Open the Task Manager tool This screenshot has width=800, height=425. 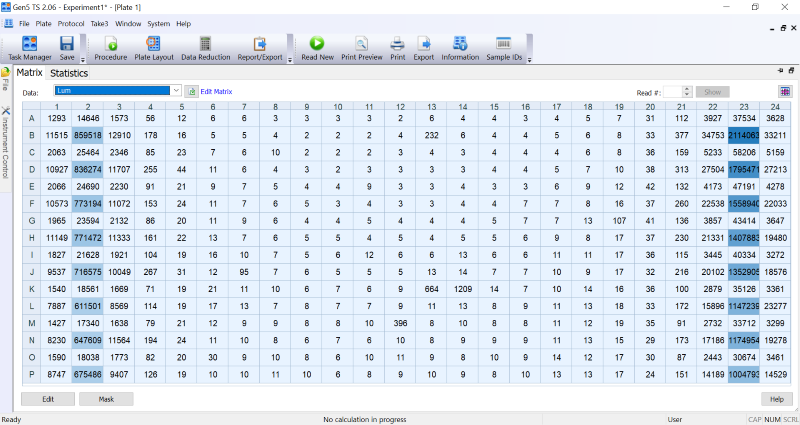click(29, 48)
